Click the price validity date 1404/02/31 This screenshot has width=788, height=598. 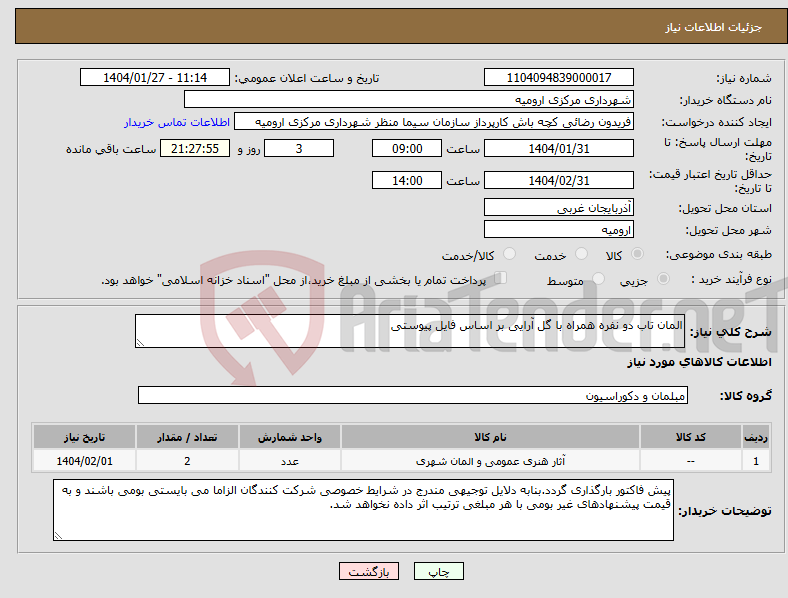point(559,180)
